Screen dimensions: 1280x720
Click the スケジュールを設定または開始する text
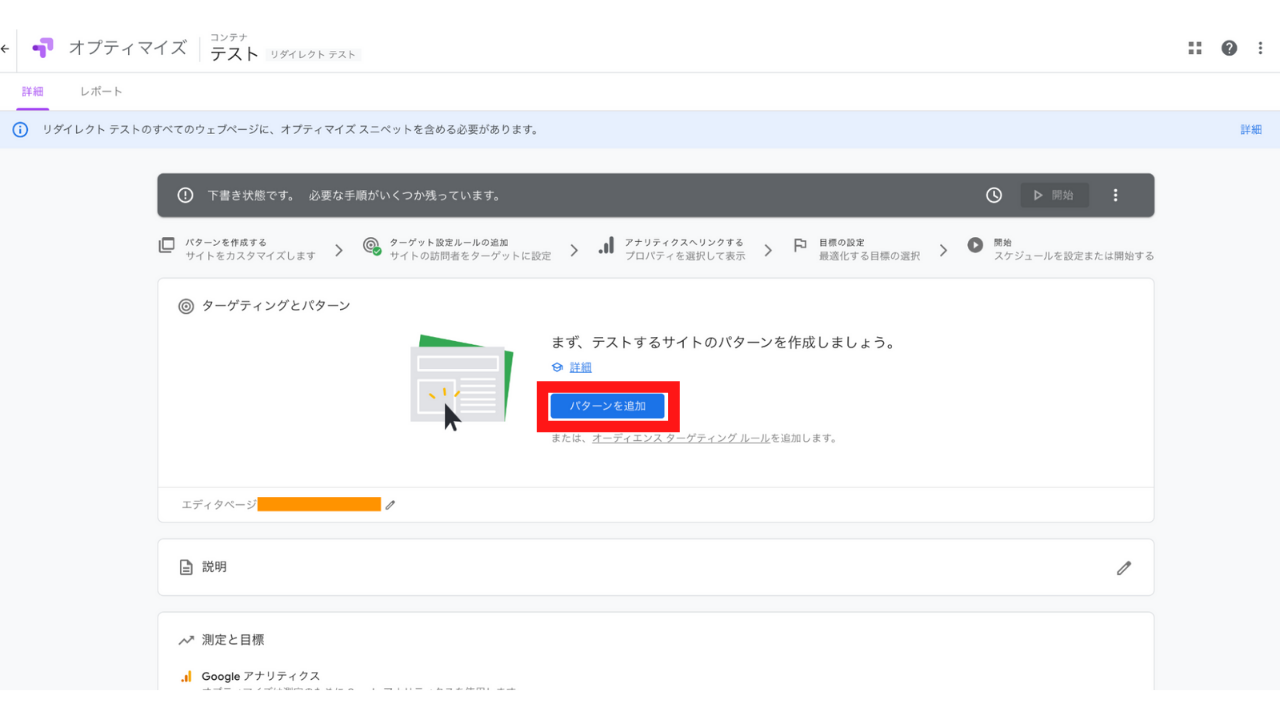[x=1074, y=256]
